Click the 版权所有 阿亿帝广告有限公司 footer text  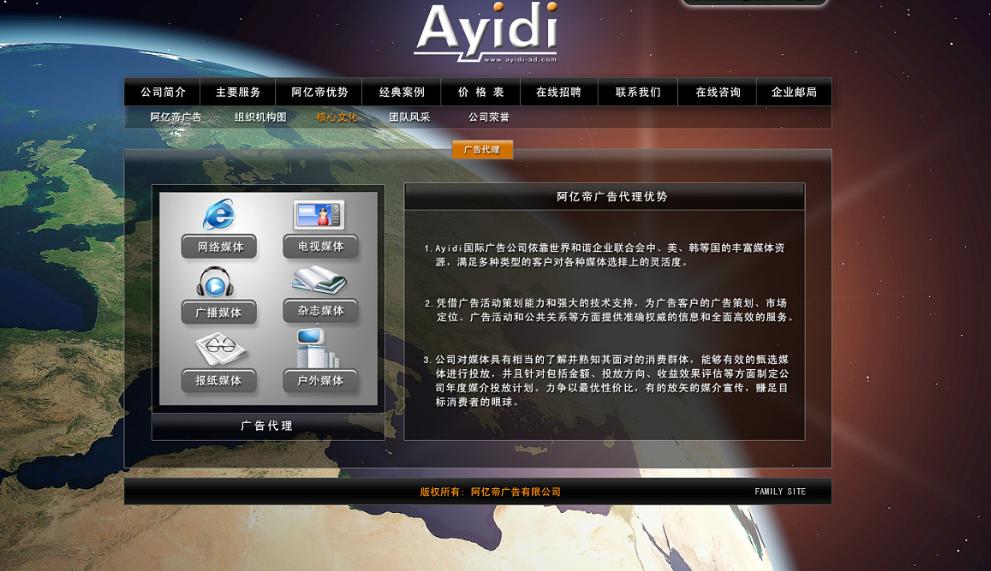490,491
